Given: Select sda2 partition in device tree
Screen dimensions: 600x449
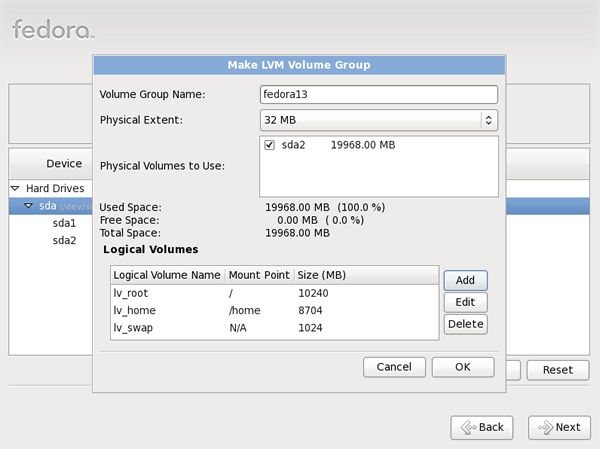Looking at the screenshot, I should coord(64,241).
